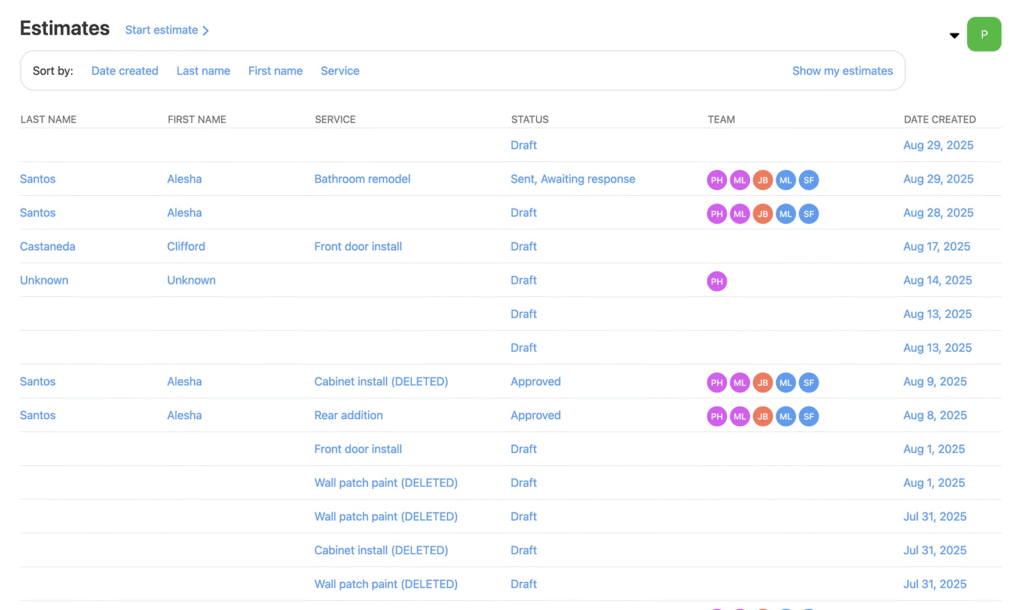Image resolution: width=1024 pixels, height=610 pixels.
Task: Click the blue ML avatar on Aug 28 row
Action: pyautogui.click(x=786, y=213)
